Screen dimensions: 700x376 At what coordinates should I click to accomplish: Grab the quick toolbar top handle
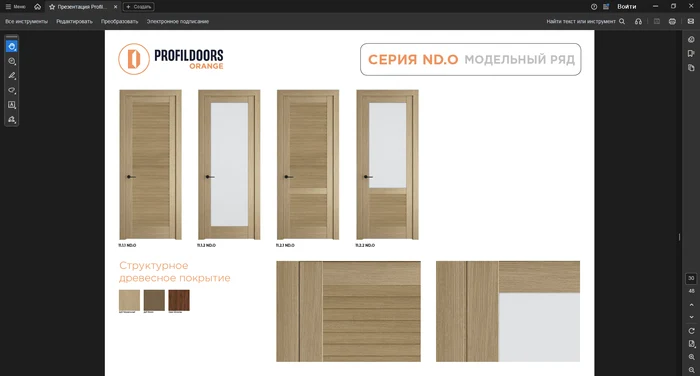12,37
